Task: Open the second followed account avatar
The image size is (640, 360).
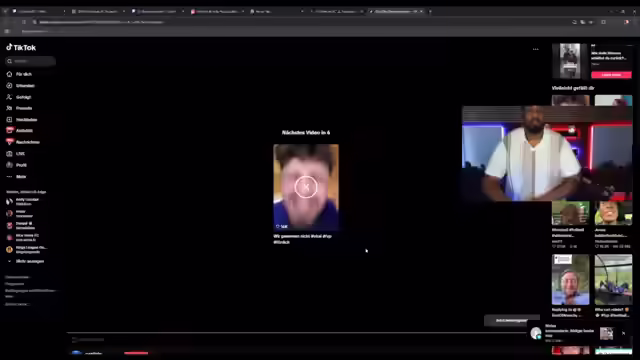Action: [x=9, y=213]
